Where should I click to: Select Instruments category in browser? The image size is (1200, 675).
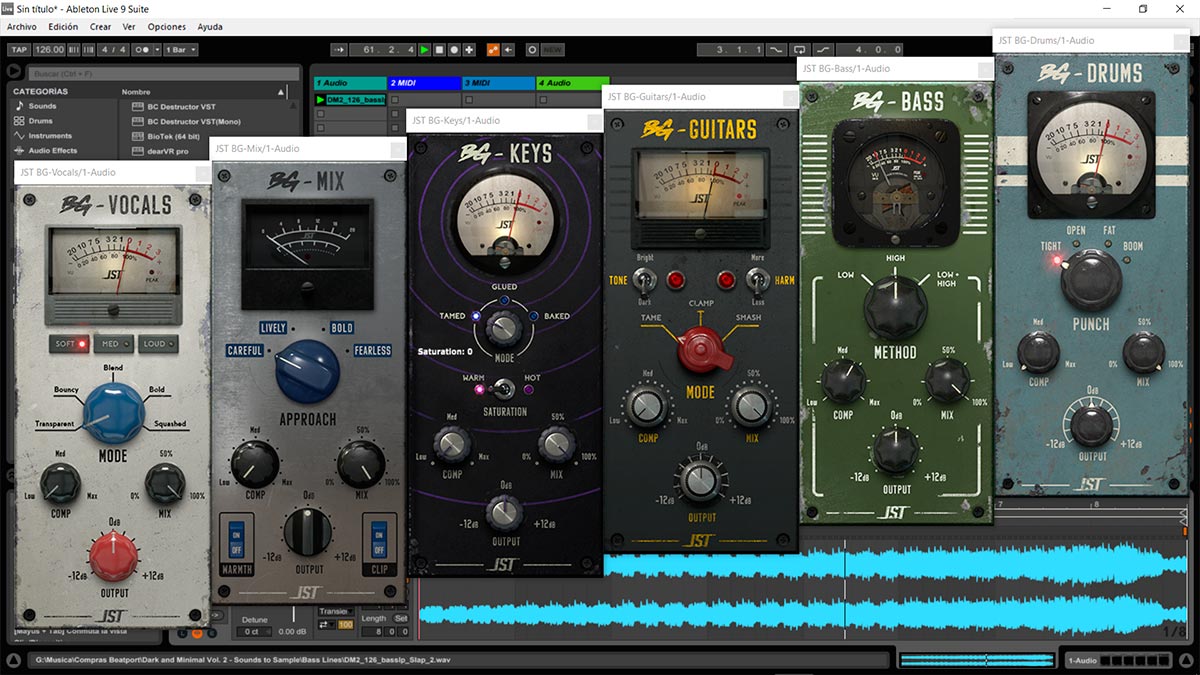[x=50, y=136]
